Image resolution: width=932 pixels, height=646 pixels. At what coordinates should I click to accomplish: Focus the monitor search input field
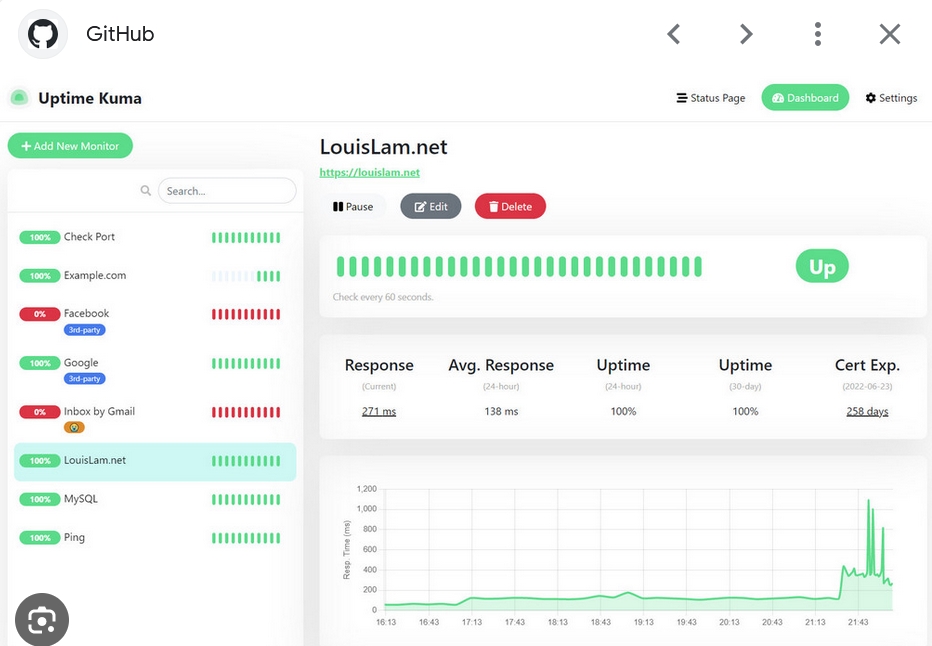click(x=228, y=191)
